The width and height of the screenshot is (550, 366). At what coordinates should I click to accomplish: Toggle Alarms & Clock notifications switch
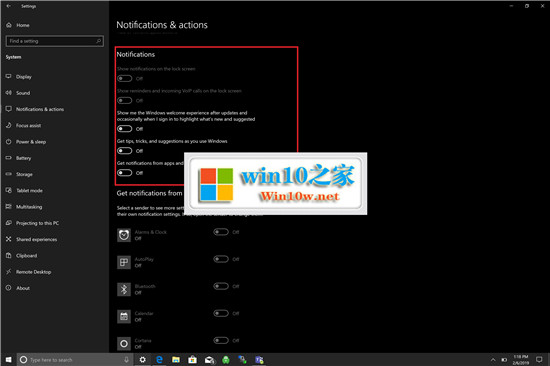221,232
